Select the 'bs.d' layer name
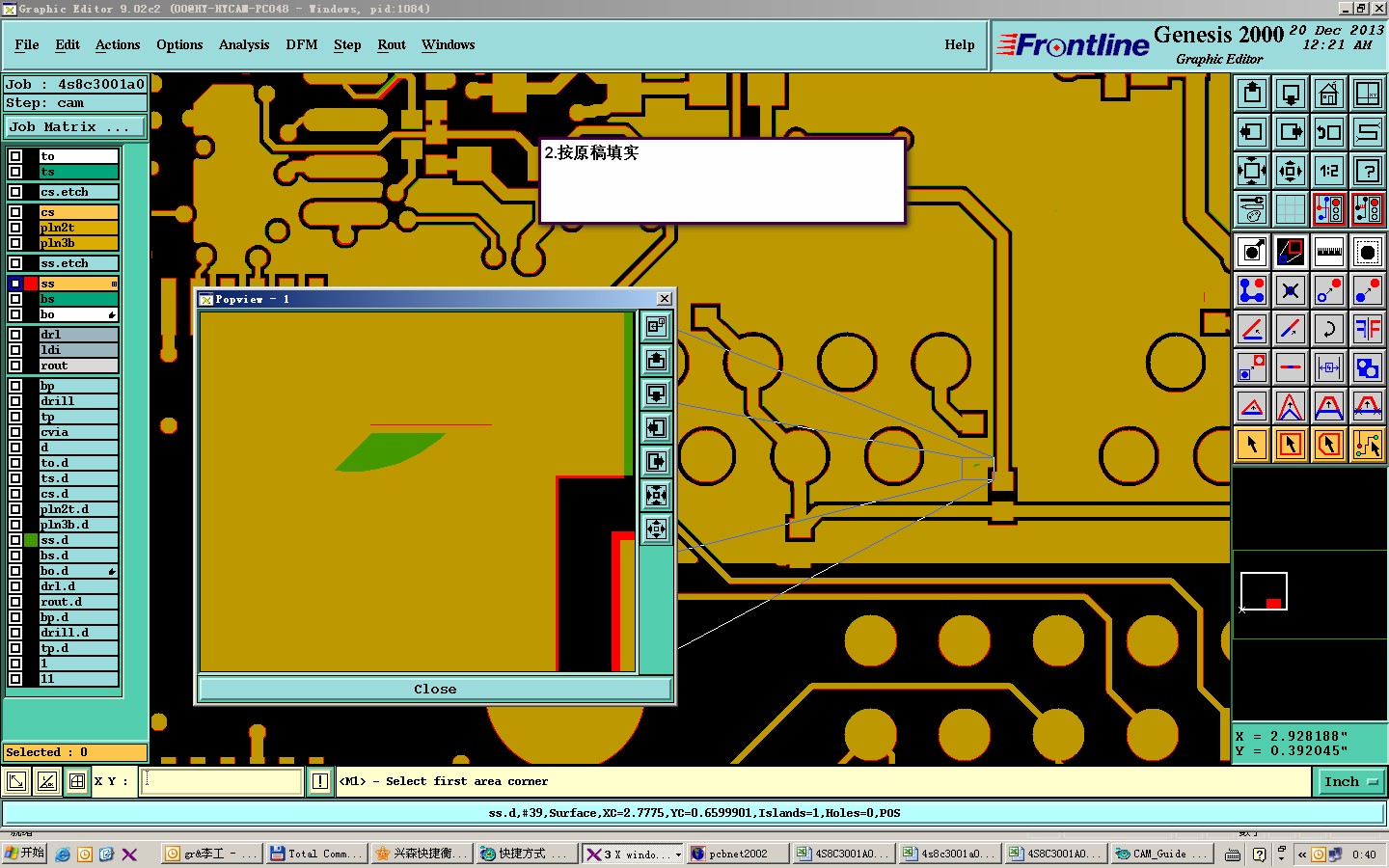Image resolution: width=1389 pixels, height=868 pixels. [78, 556]
